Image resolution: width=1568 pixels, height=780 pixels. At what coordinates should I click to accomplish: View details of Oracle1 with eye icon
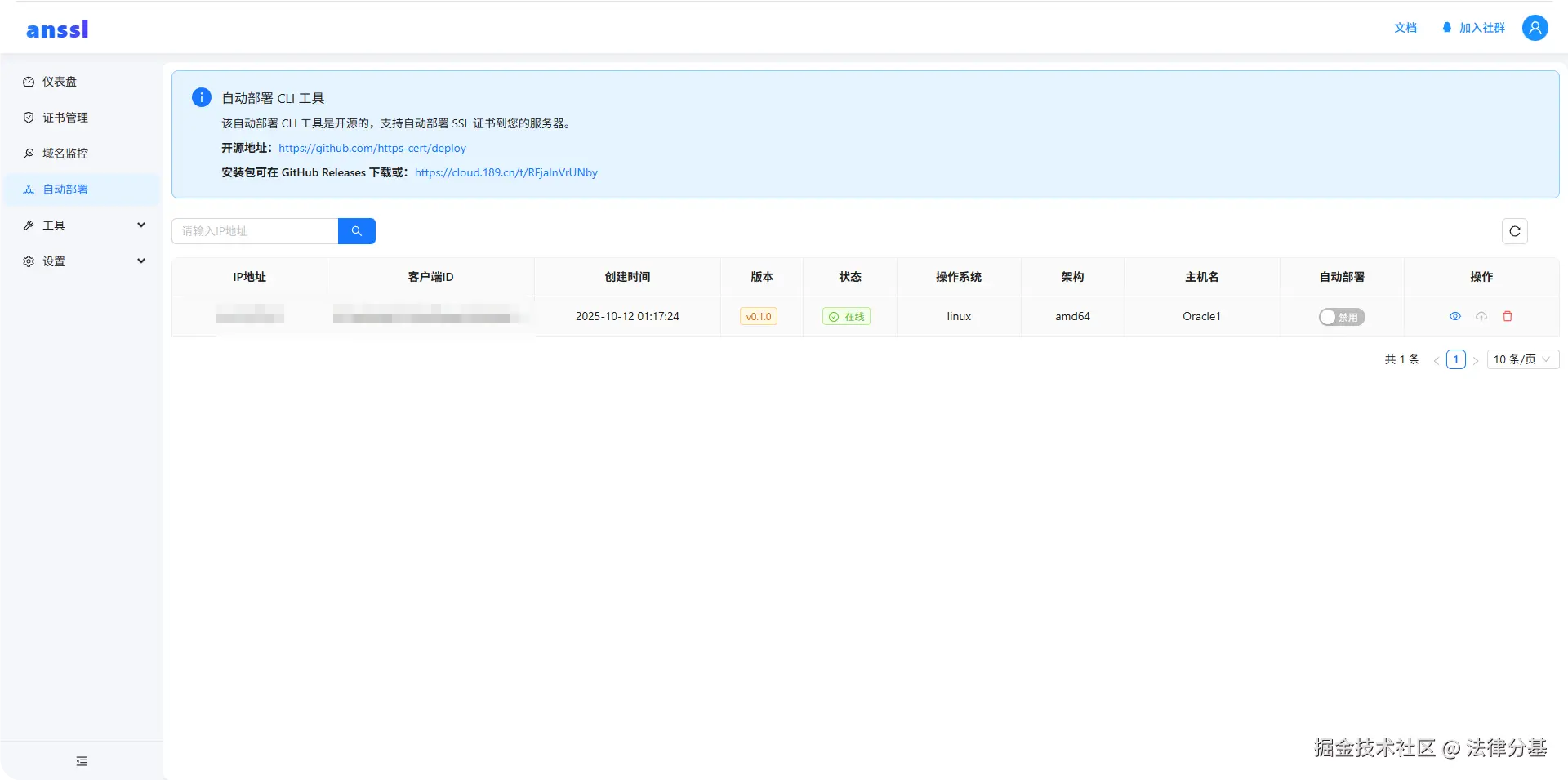pyautogui.click(x=1455, y=316)
